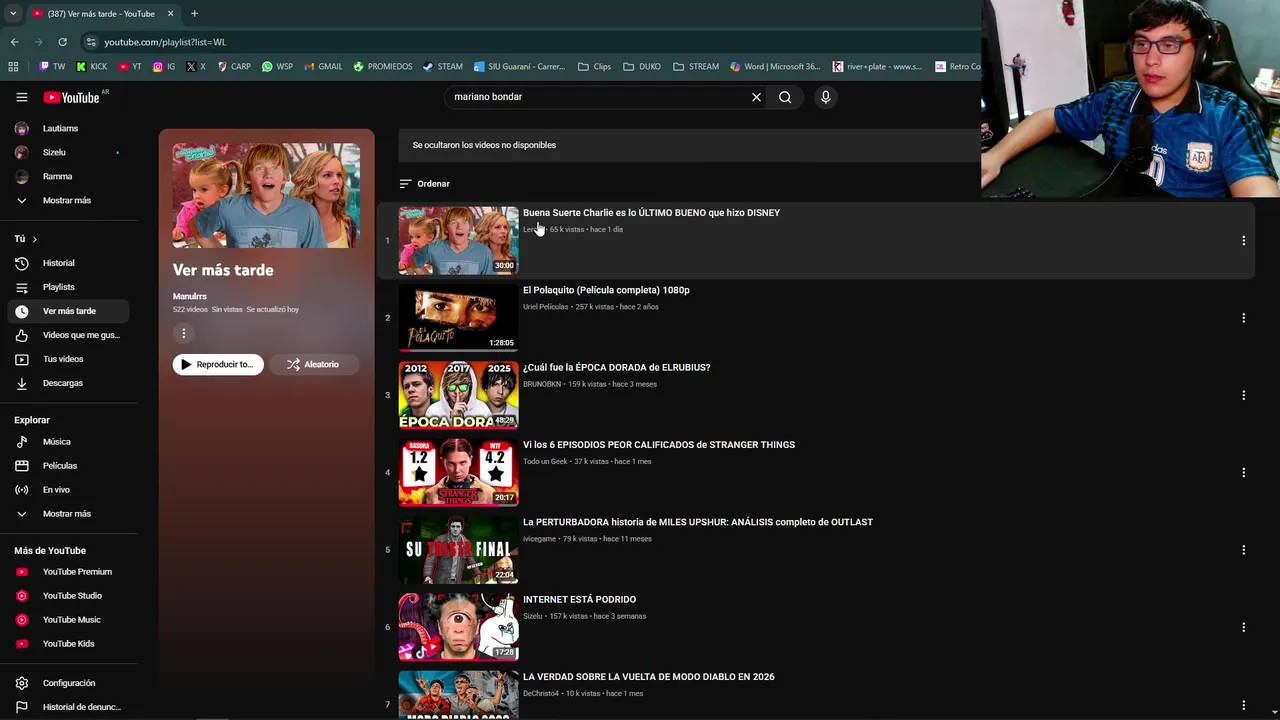
Task: Expand the Tú section chevron
Action: pyautogui.click(x=34, y=239)
